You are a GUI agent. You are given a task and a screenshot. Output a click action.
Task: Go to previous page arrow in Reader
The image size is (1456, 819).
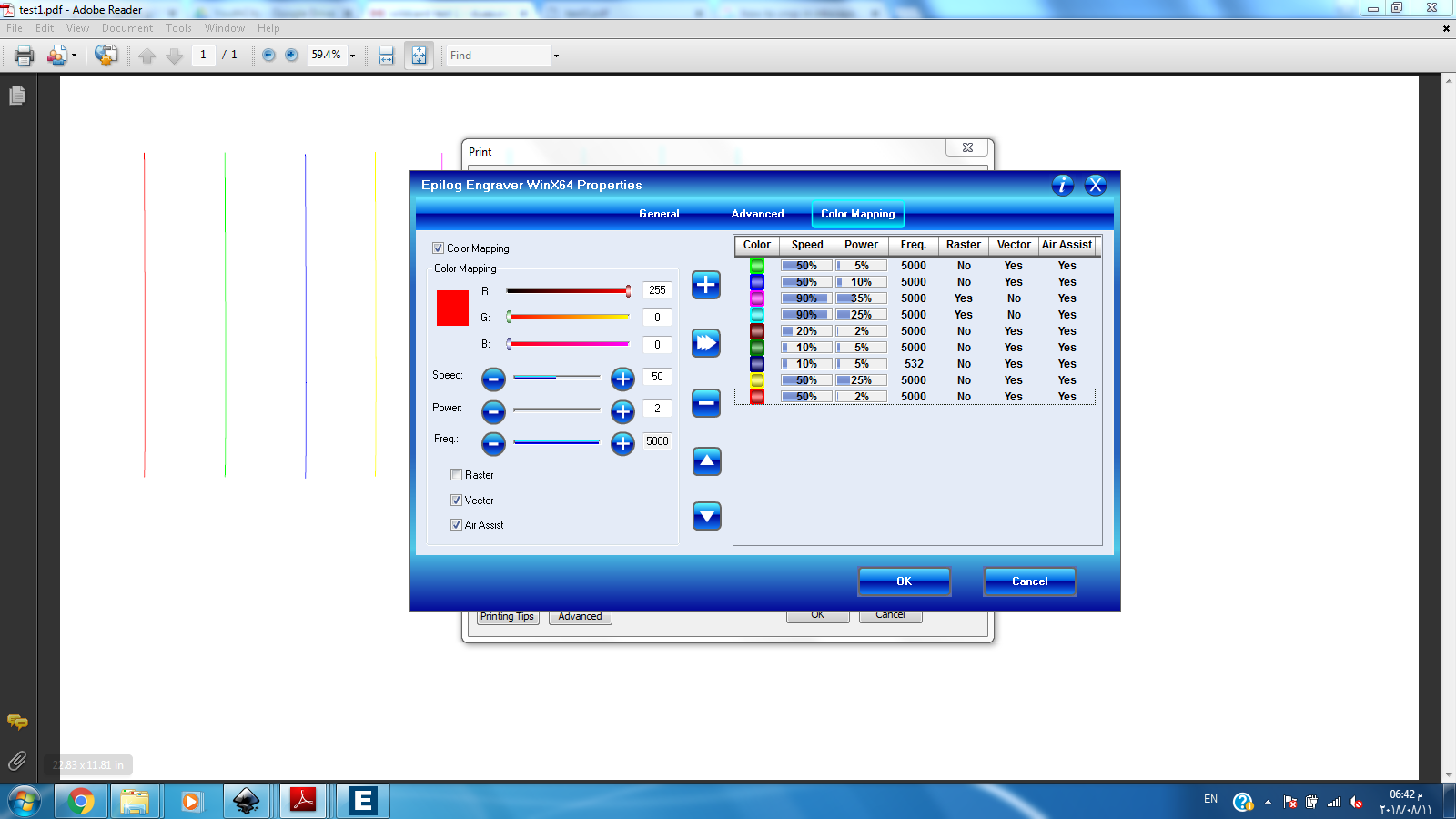point(147,56)
